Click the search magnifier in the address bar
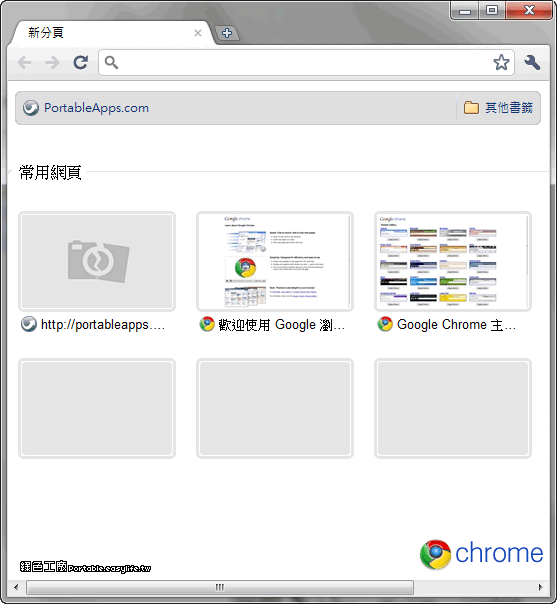557x604 pixels. (x=111, y=62)
